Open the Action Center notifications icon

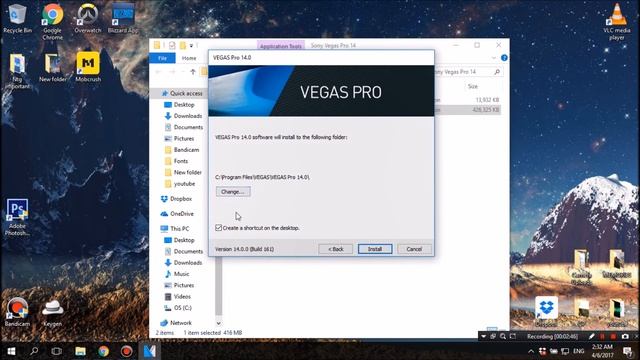[x=627, y=351]
